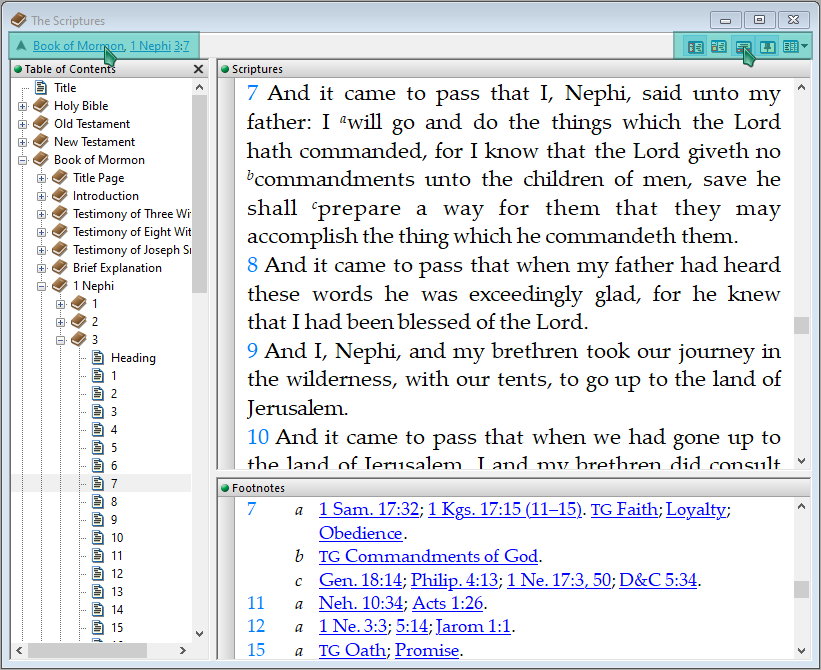Follow the Neh. 10:34 footnote link
Image resolution: width=821 pixels, height=670 pixels.
(x=361, y=603)
